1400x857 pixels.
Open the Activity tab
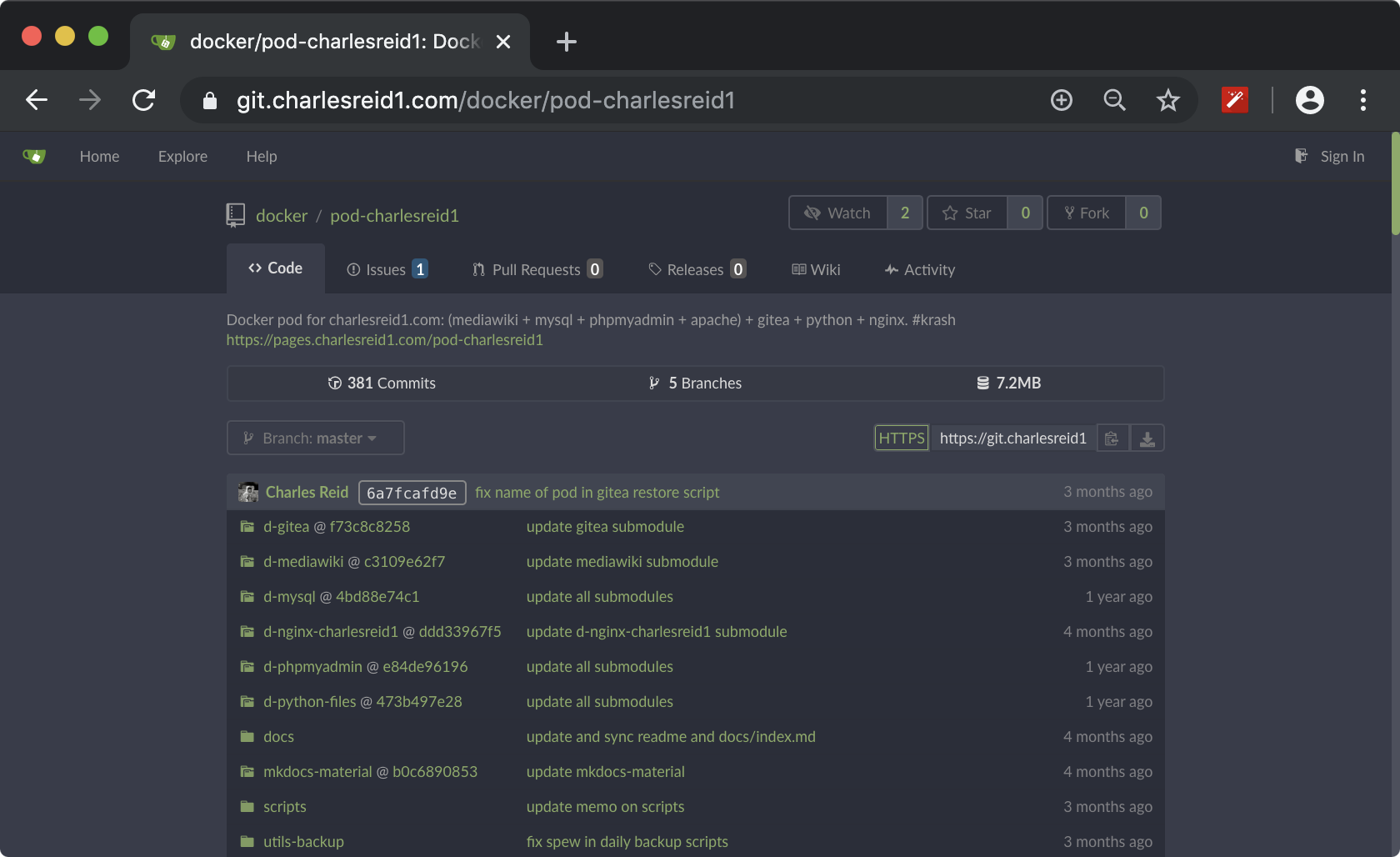(920, 269)
